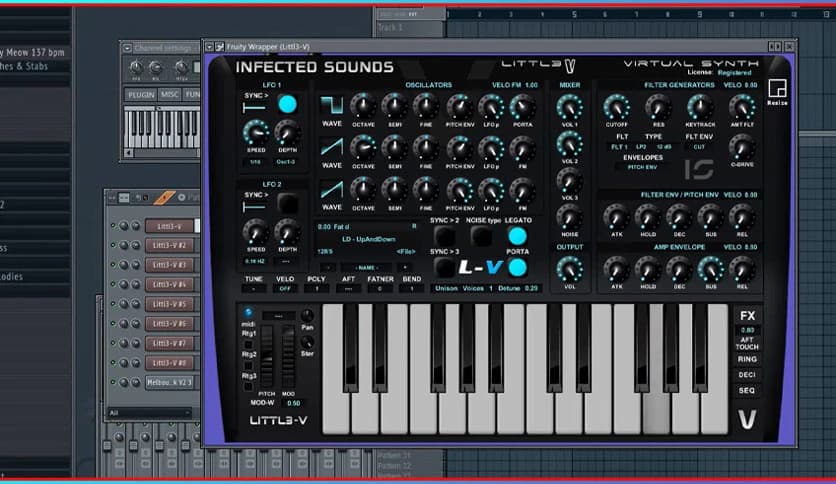Screen dimensions: 836x484
Task: Click oscillator 1 PORTA knob
Action: click(x=522, y=106)
